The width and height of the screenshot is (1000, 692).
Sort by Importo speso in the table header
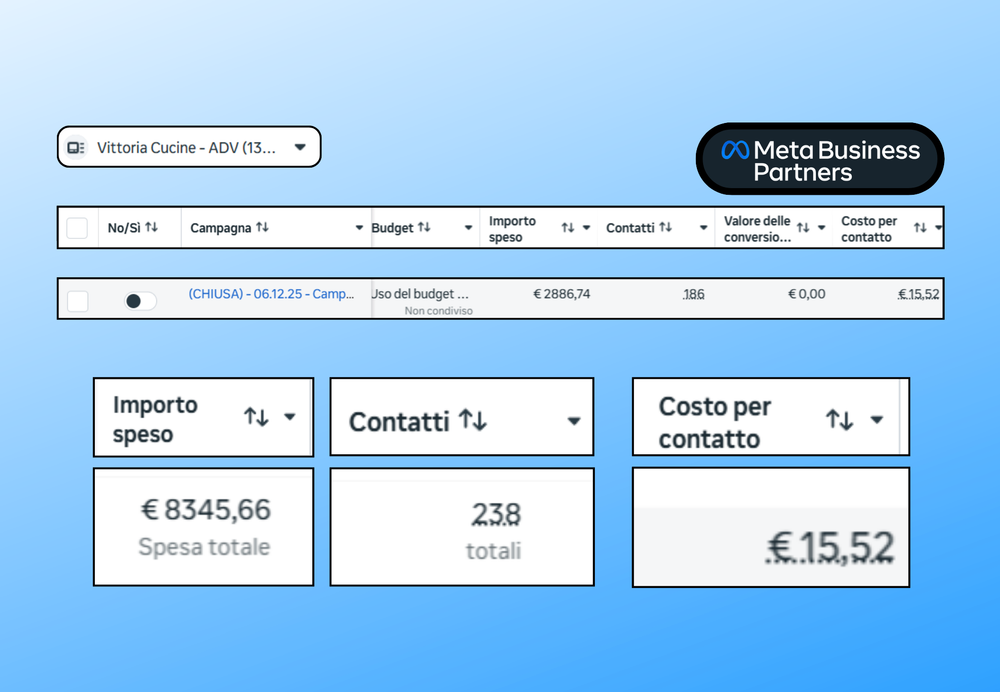(x=568, y=228)
